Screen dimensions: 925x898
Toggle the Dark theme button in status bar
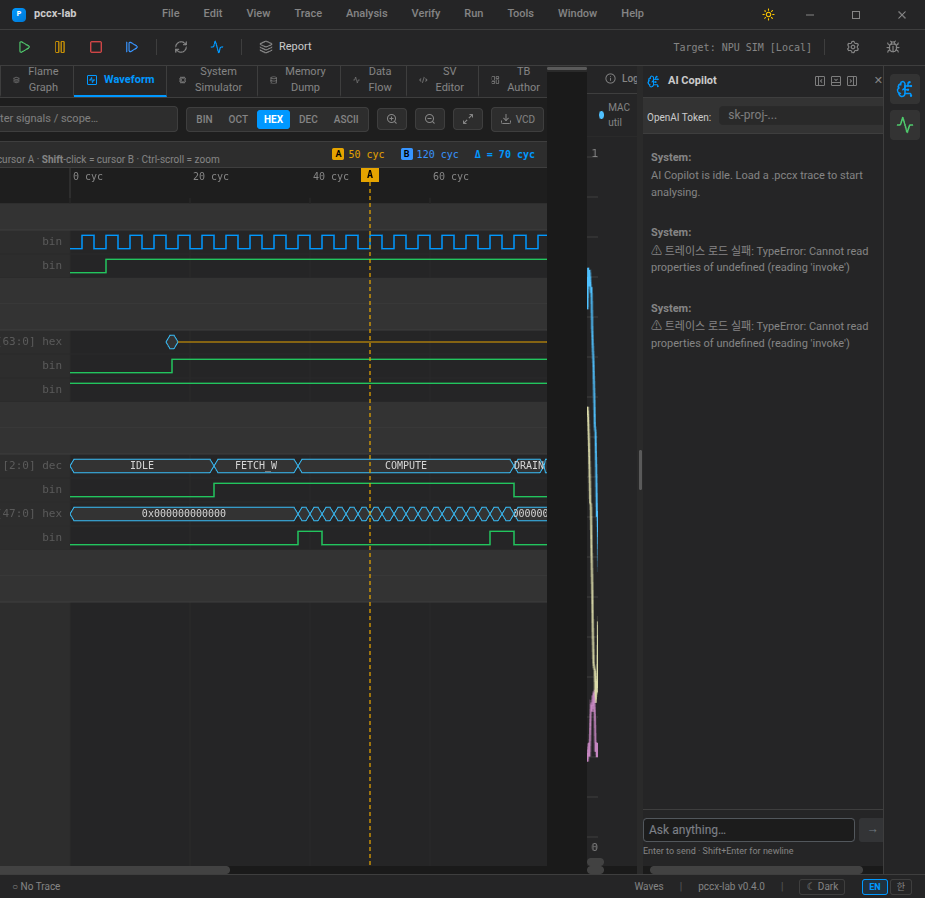pyautogui.click(x=822, y=886)
